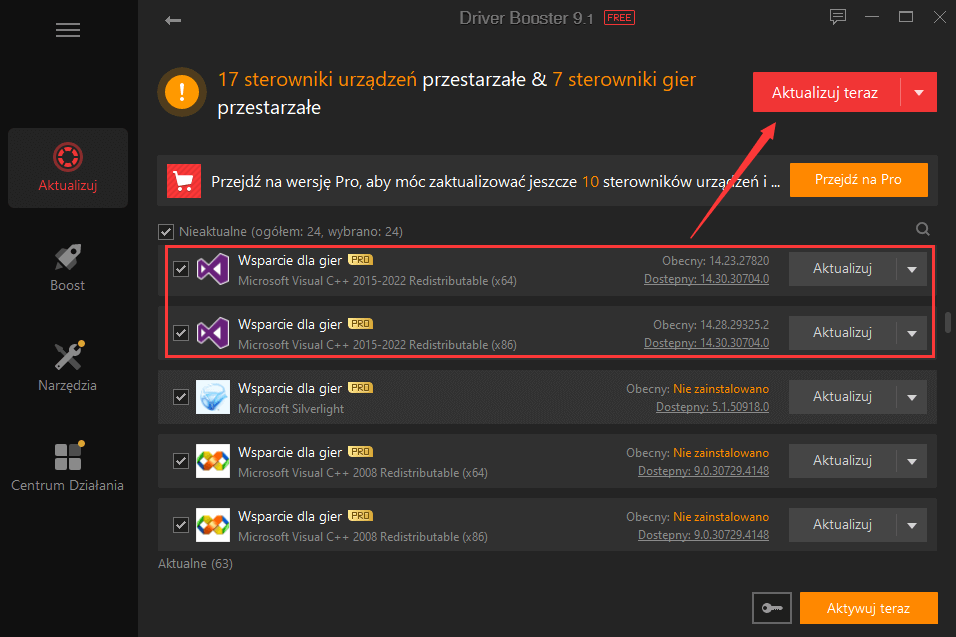The image size is (956, 637).
Task: Click the Aktywuj teraz button
Action: tap(868, 608)
